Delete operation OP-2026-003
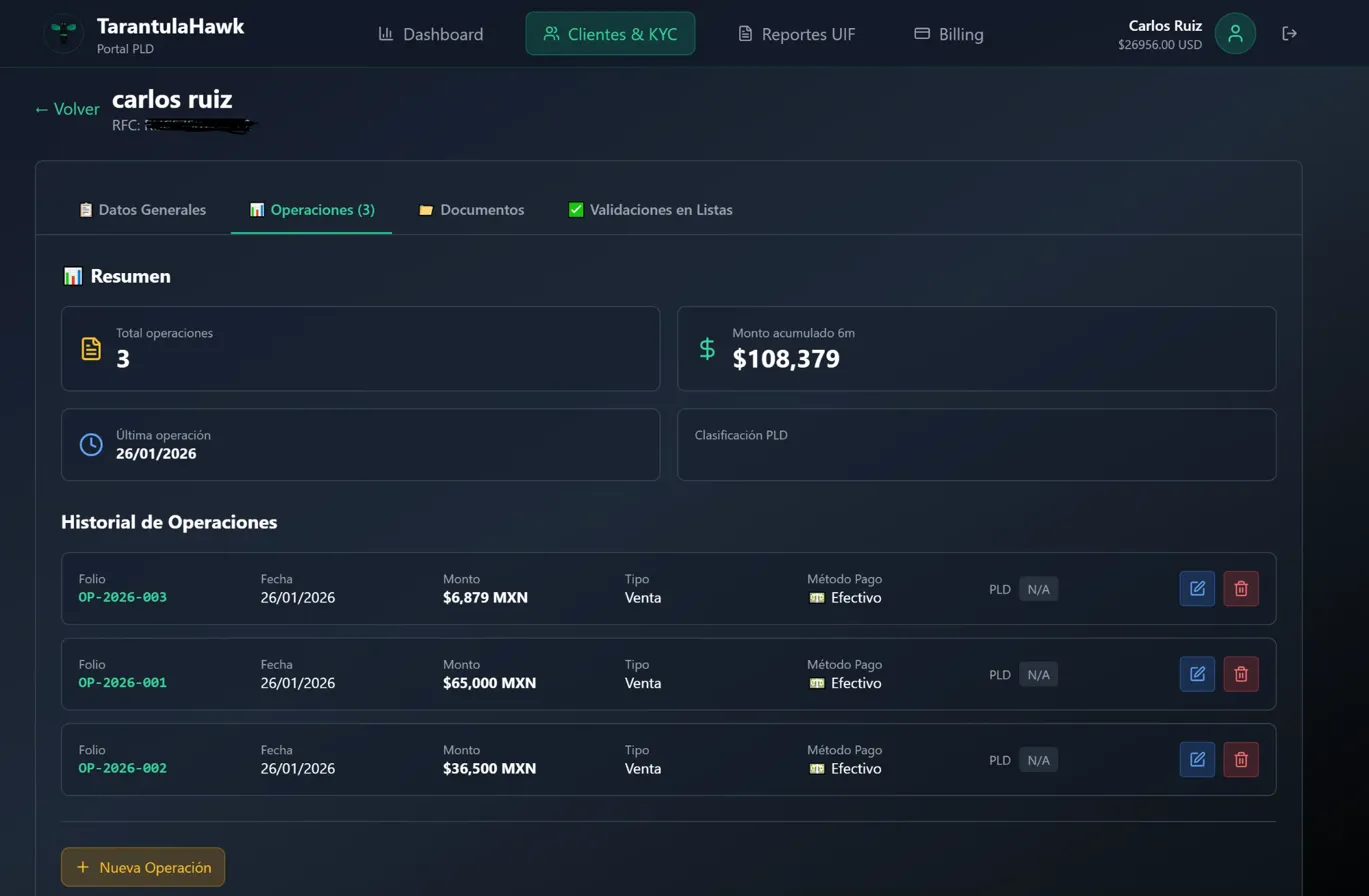Viewport: 1369px width, 896px height. [1241, 589]
